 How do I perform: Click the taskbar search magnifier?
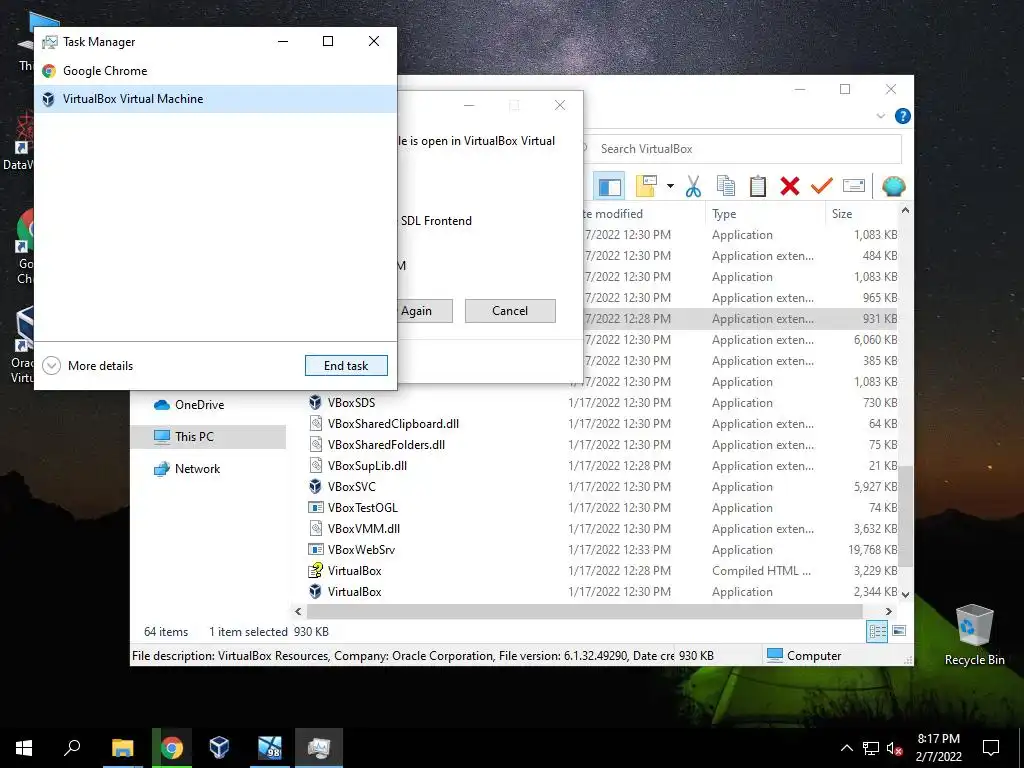(x=72, y=748)
